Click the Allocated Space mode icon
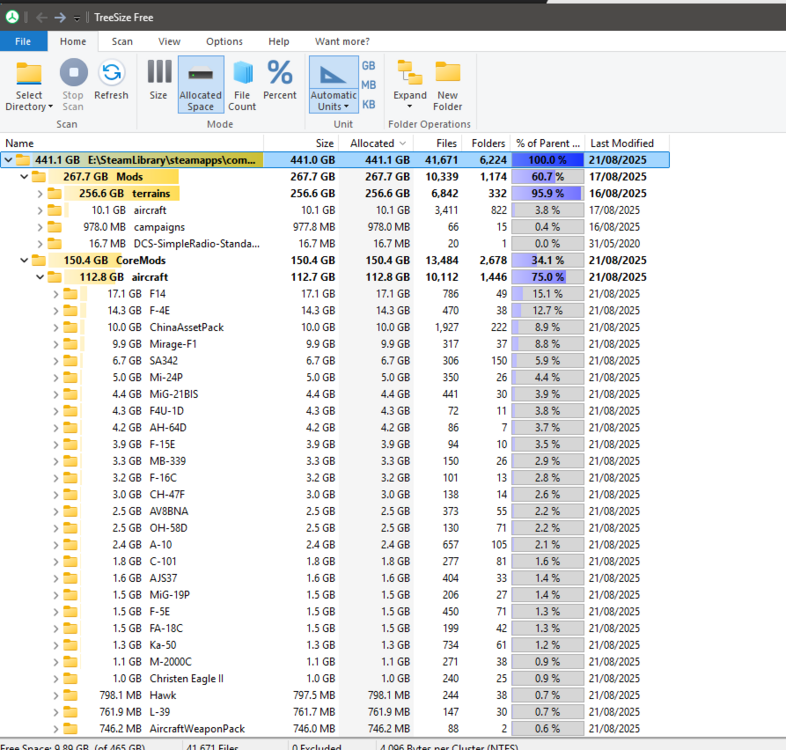786x750 pixels. (x=200, y=74)
